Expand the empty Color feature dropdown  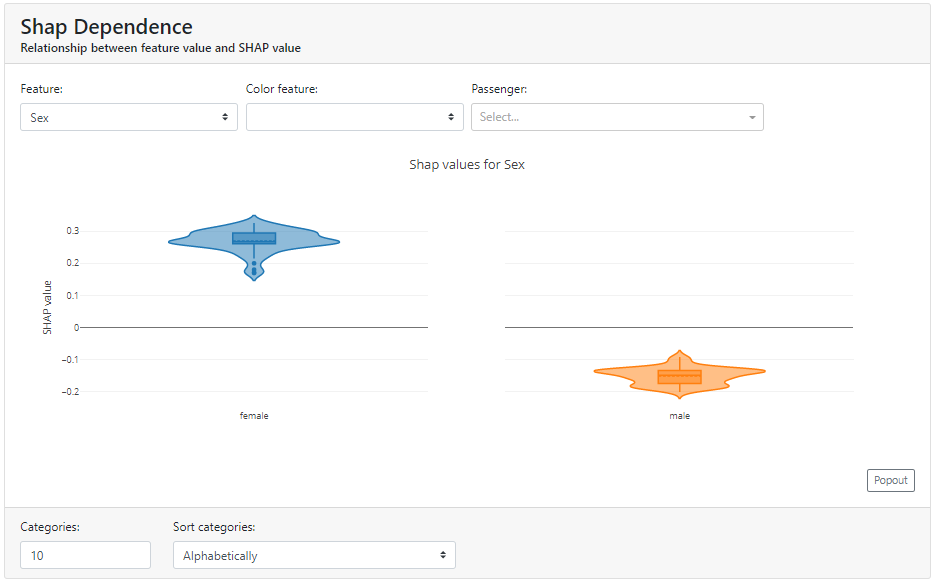[x=354, y=117]
